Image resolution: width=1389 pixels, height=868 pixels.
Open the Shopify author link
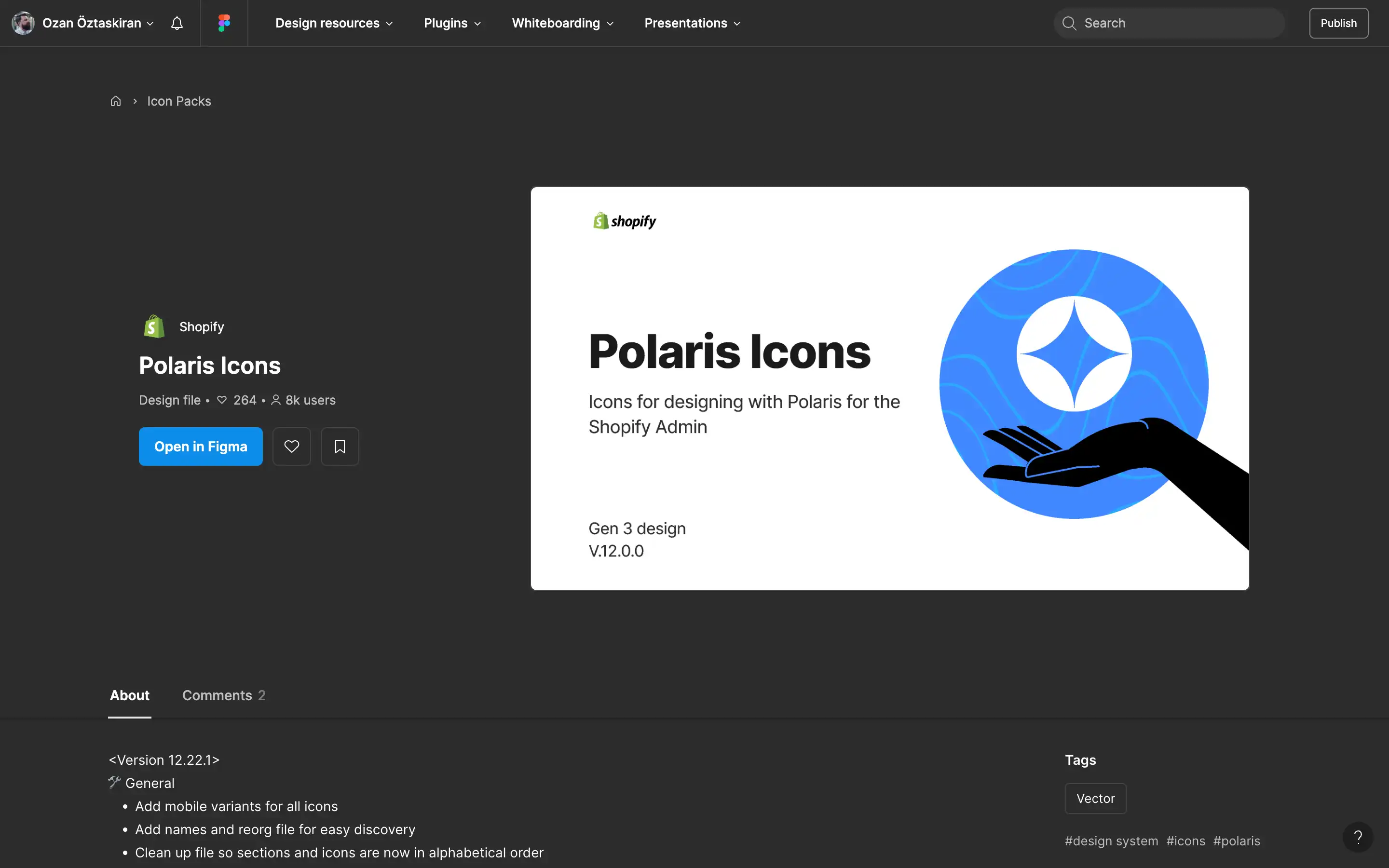point(202,326)
